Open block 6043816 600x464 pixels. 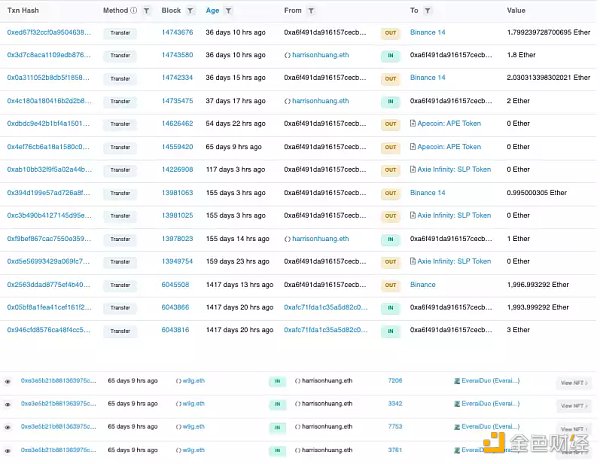[175, 330]
